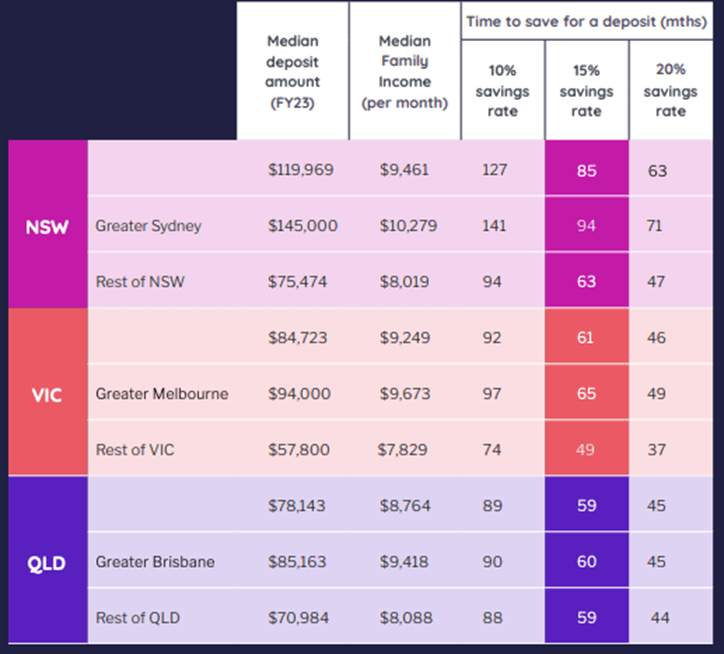The image size is (724, 654).
Task: Click the $78,143 deposit value
Action: point(297,505)
